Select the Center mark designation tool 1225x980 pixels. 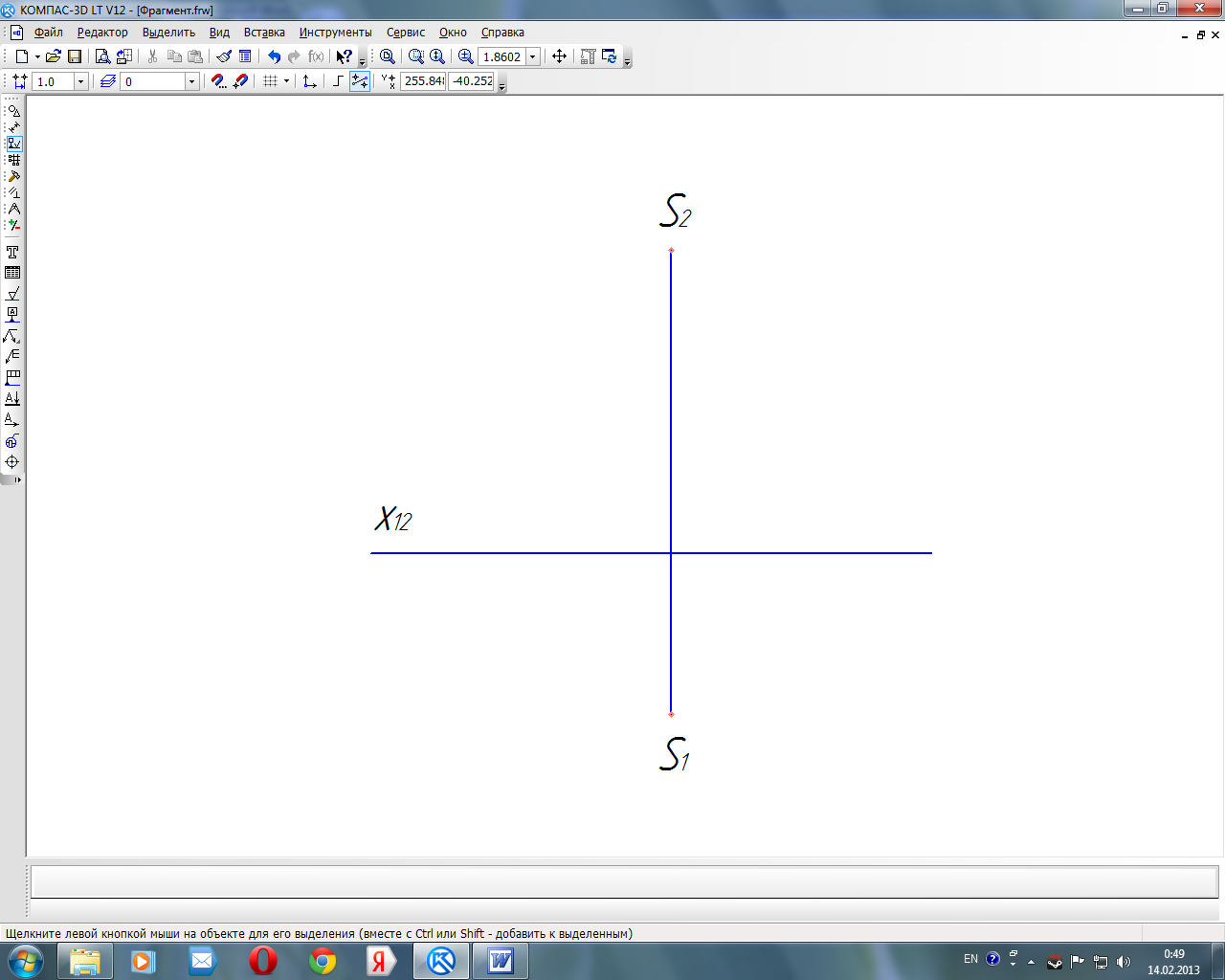pyautogui.click(x=12, y=462)
